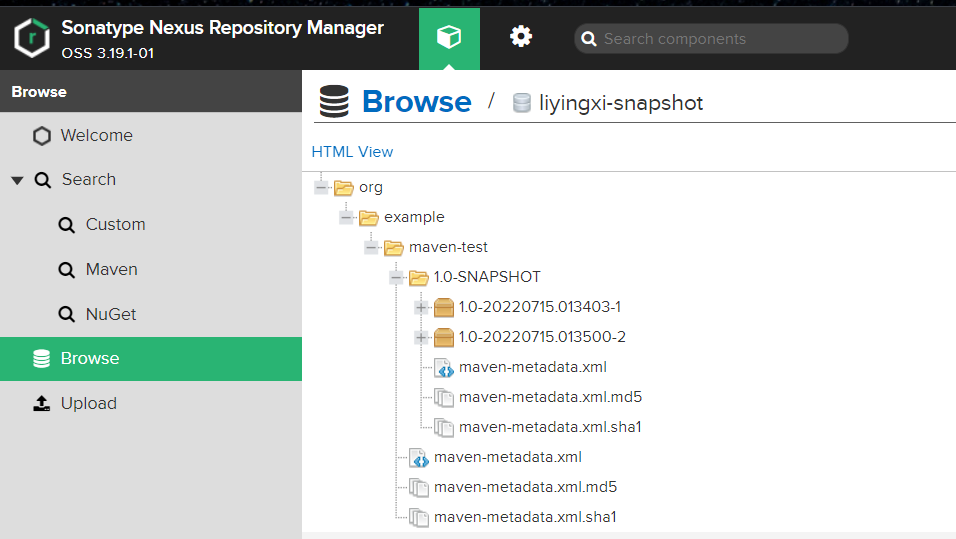Expand the 1.0-20220715.013403-1 component
The width and height of the screenshot is (956, 539).
click(x=421, y=307)
